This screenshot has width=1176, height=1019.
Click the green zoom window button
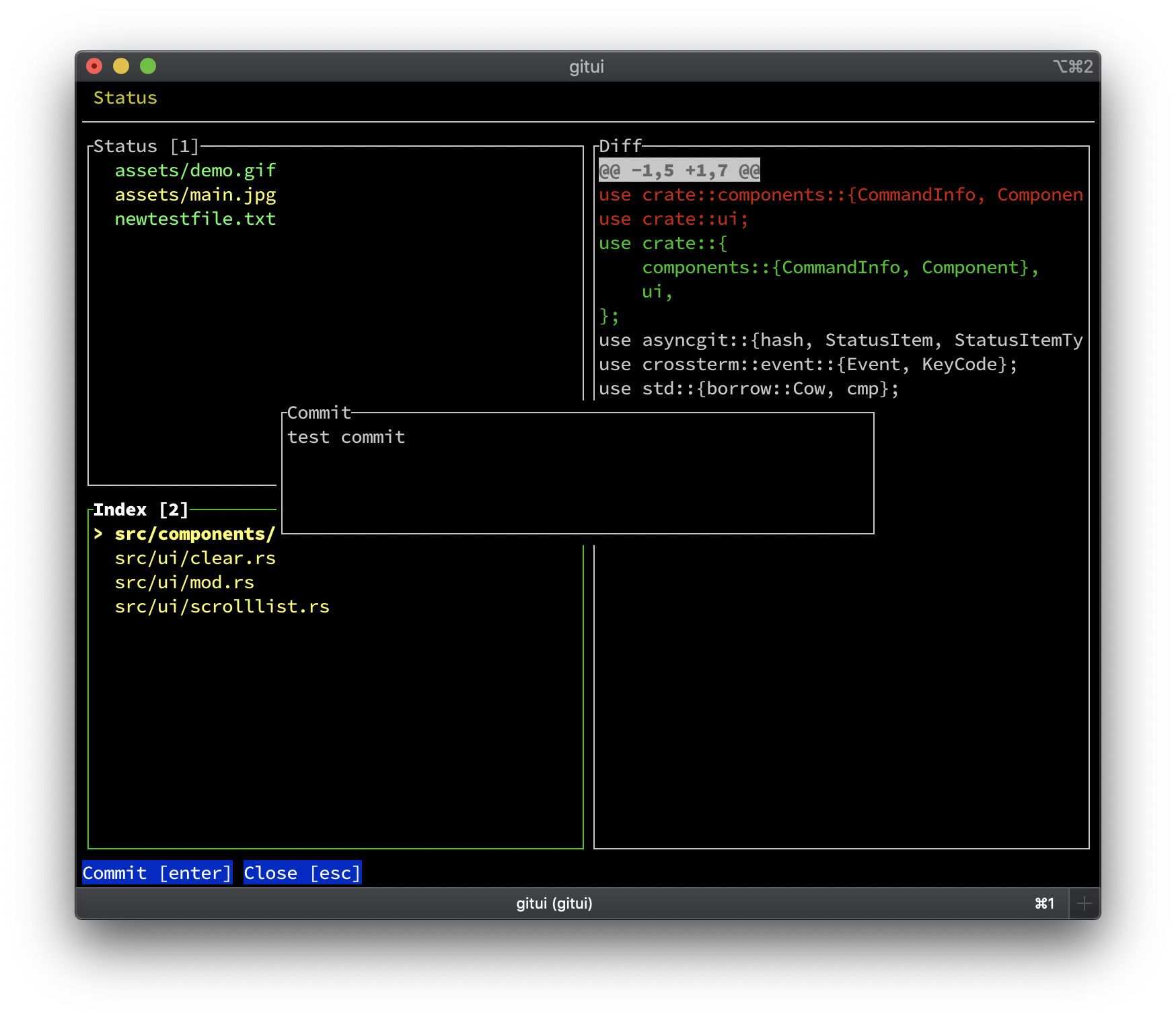pyautogui.click(x=148, y=66)
